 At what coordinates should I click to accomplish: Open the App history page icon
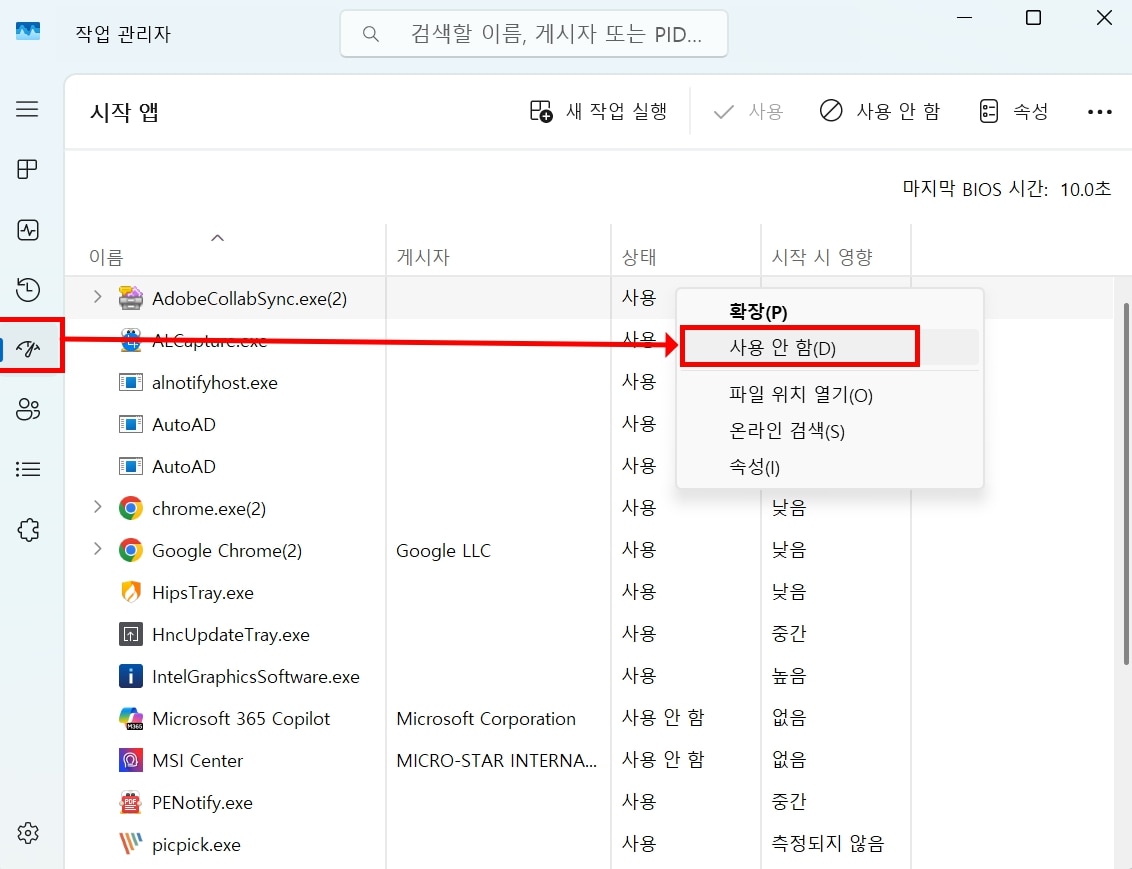tap(28, 290)
